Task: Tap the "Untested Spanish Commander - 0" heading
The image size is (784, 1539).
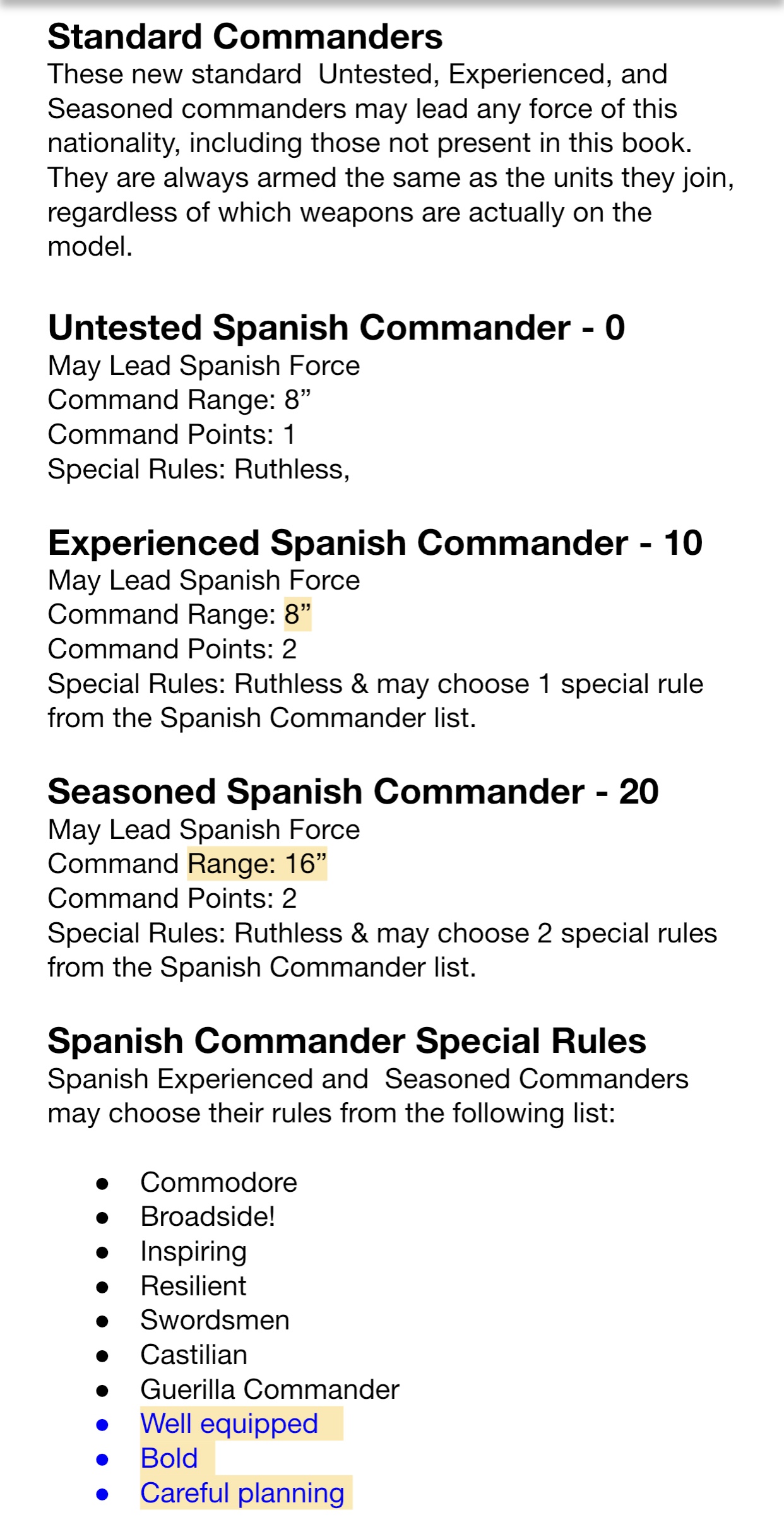Action: 336,328
